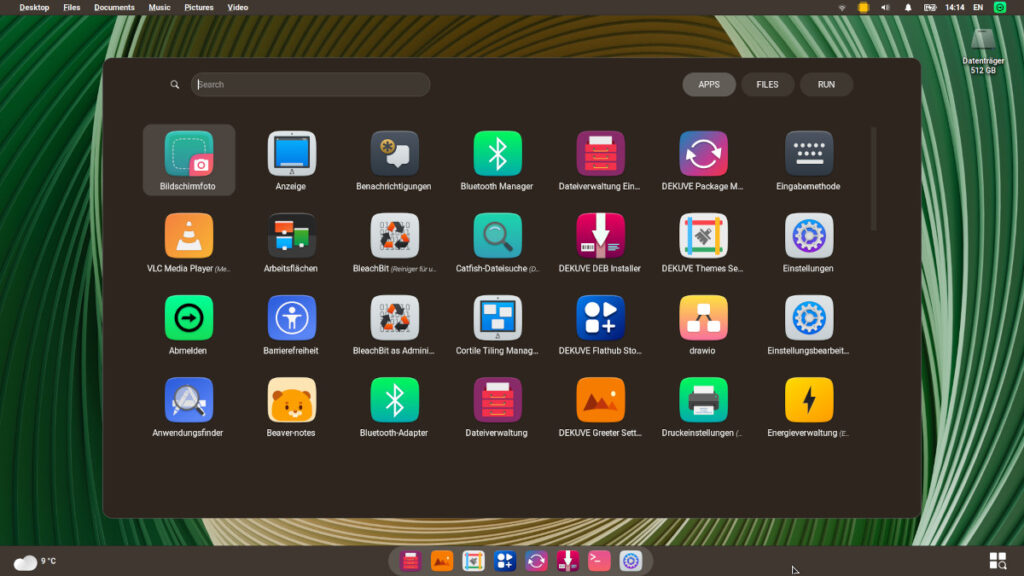Open Bluetooth Manager app

click(x=497, y=154)
